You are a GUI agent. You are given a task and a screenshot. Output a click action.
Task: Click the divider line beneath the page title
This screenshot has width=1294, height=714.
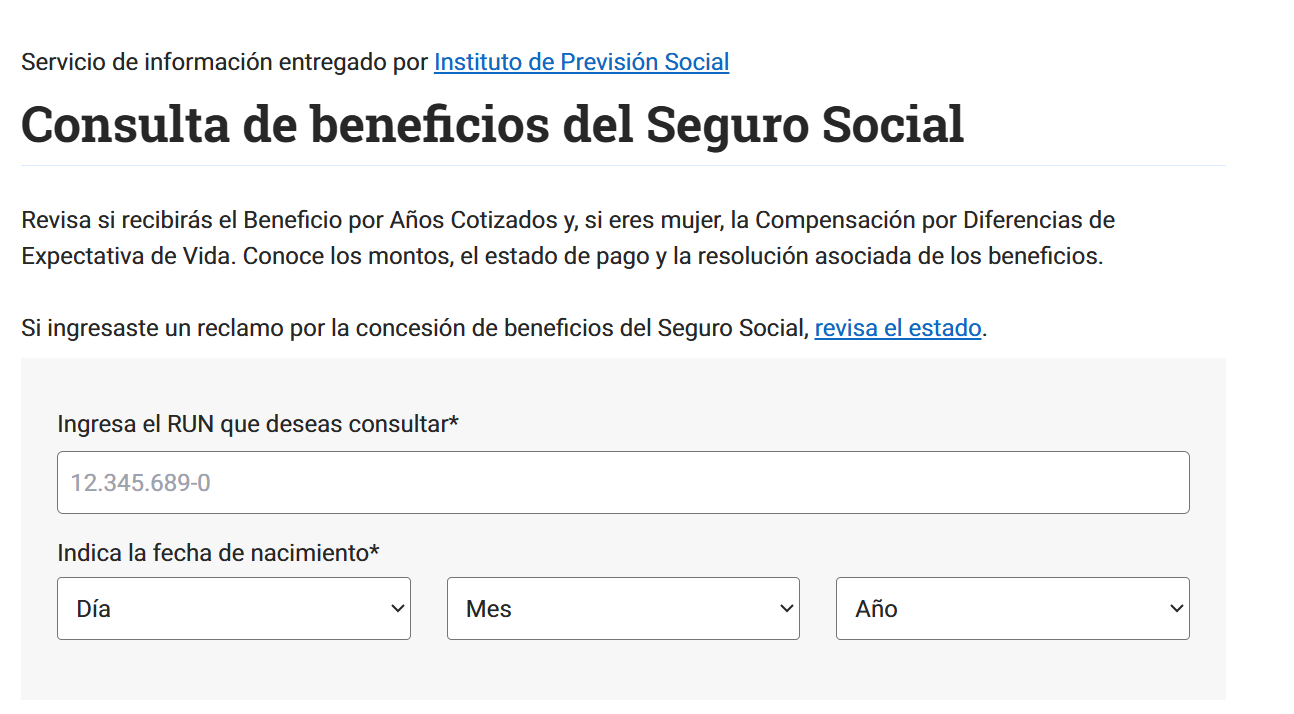pyautogui.click(x=622, y=165)
